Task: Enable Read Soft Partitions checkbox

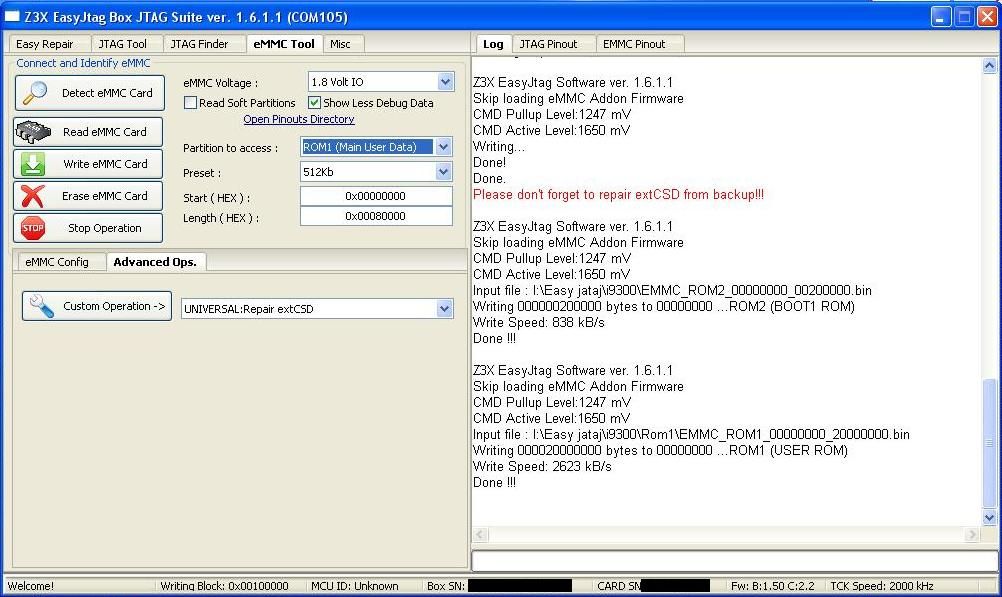Action: [x=191, y=103]
